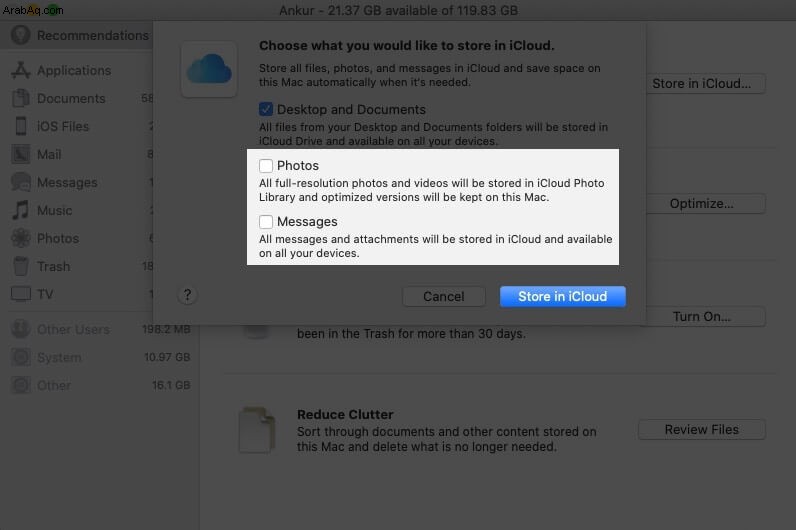Uncheck Desktop and Documents checkbox
Screen dimensions: 796x530
pyautogui.click(x=266, y=109)
